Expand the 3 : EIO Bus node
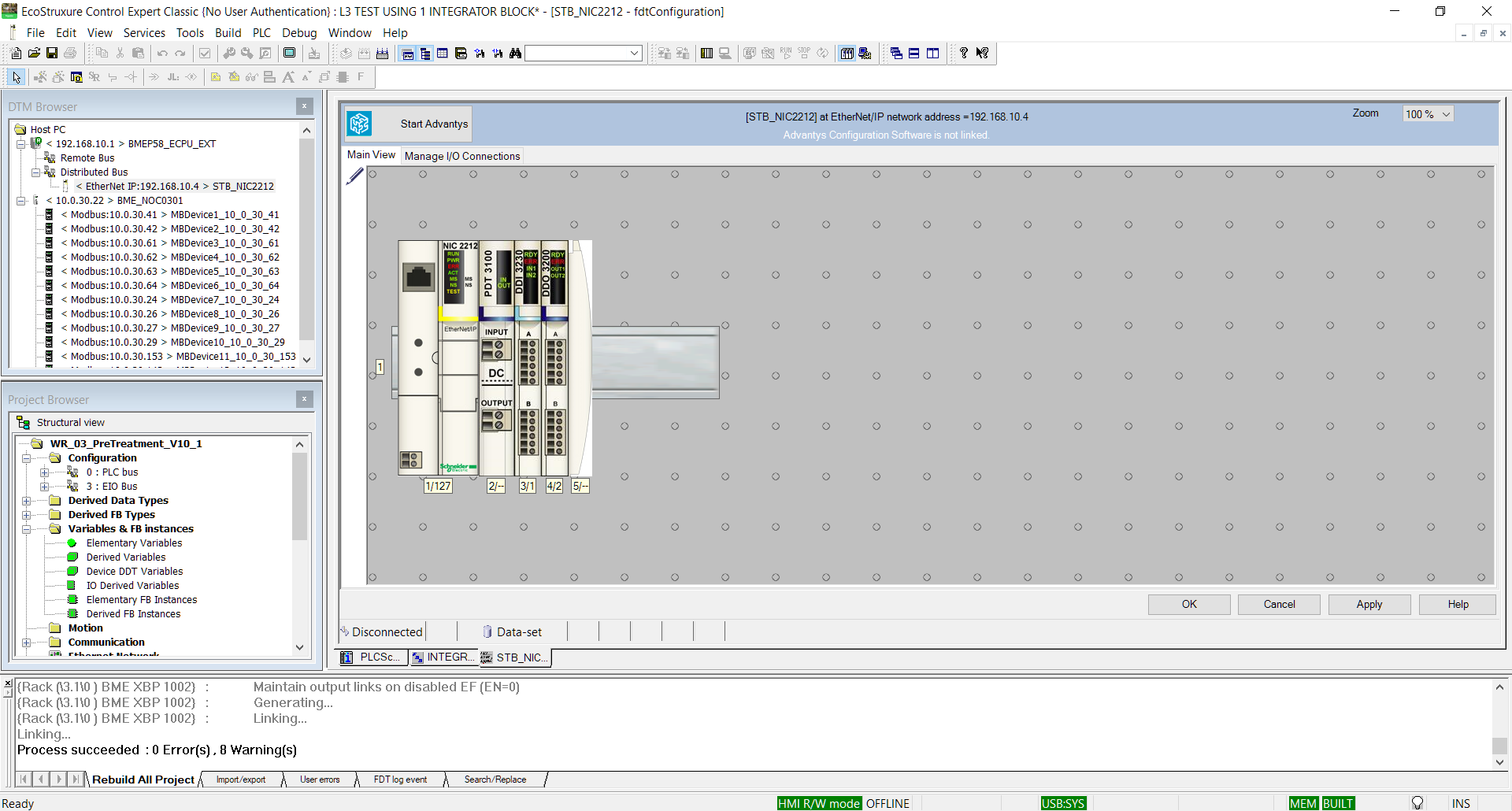Screen dimensions: 1512x811 [45, 487]
